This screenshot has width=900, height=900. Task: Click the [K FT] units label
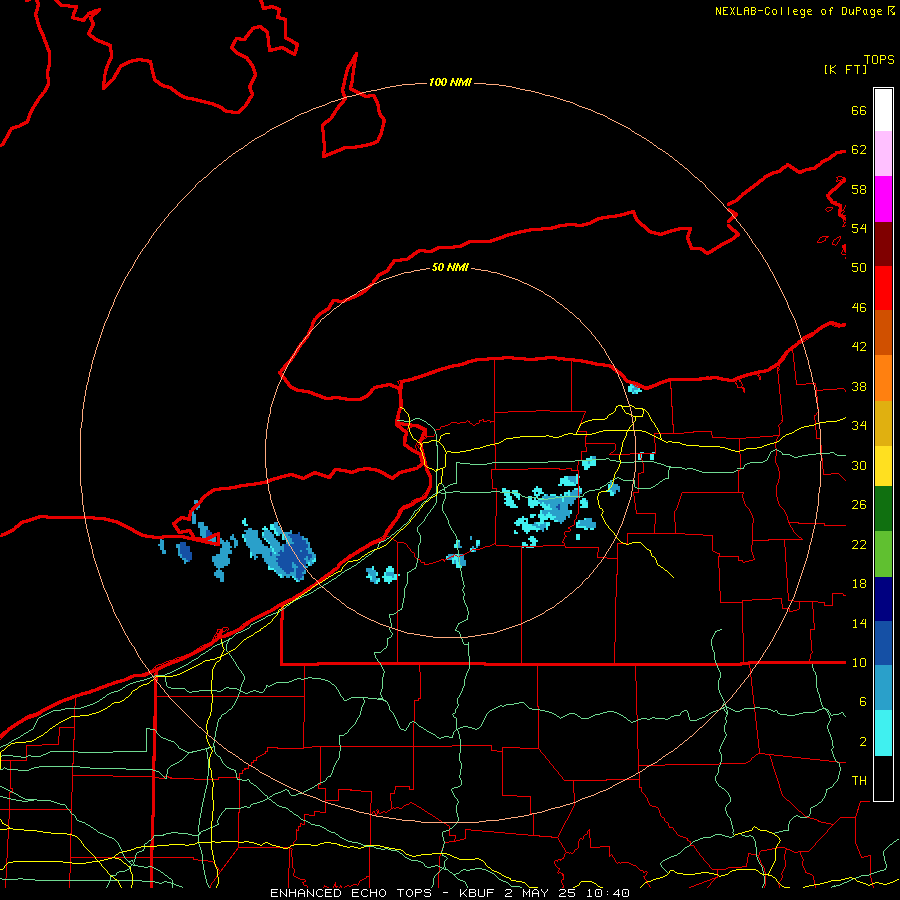[x=845, y=70]
